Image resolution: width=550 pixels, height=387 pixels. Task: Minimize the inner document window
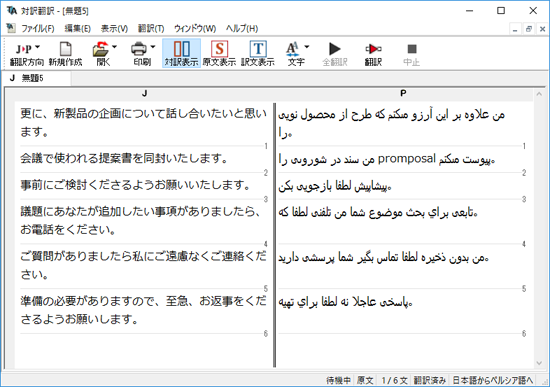[x=515, y=29]
